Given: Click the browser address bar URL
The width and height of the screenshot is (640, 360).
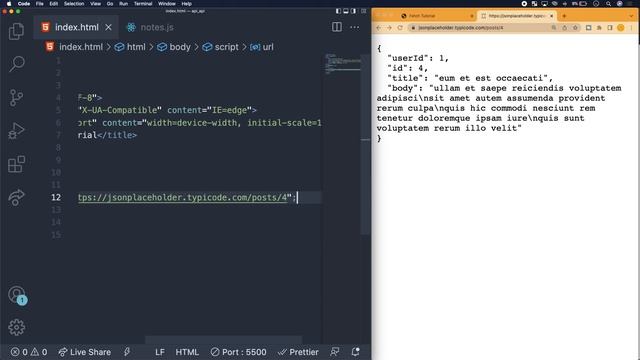Looking at the screenshot, I should pos(460,28).
